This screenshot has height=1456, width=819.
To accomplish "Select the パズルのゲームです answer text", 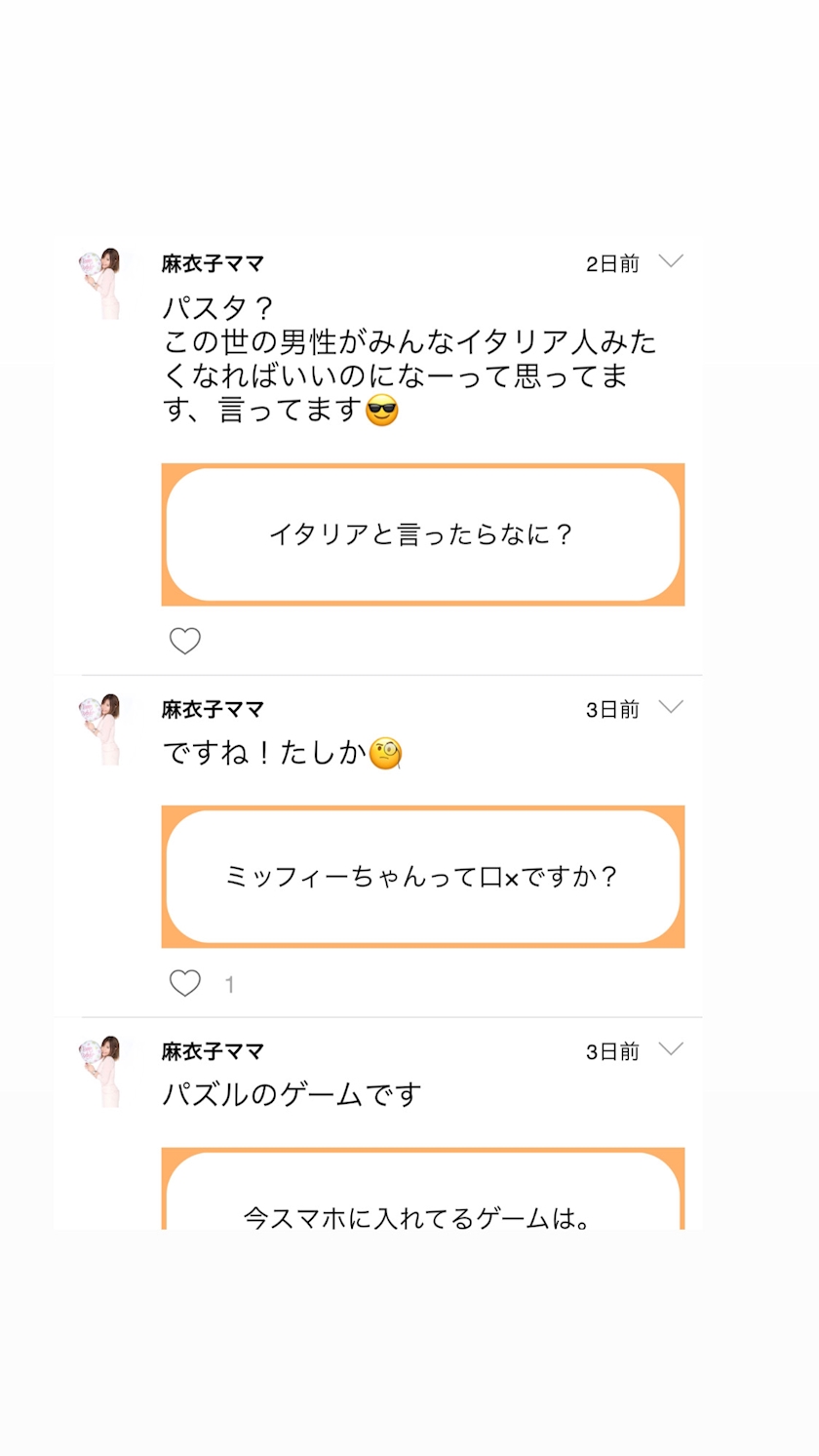I will click(292, 1095).
